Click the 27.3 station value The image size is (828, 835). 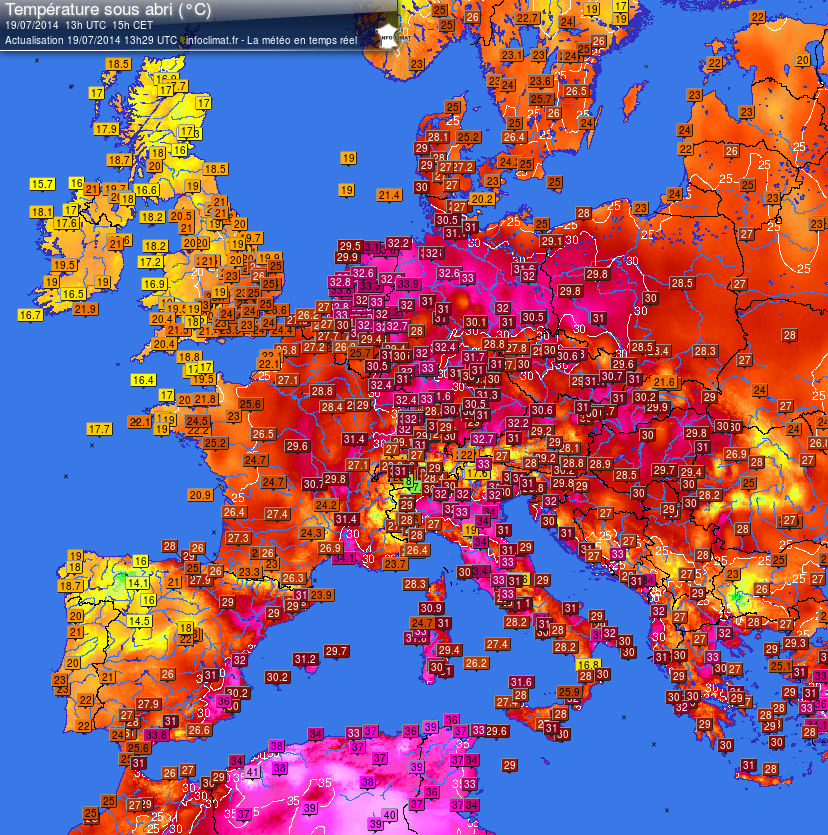238,538
